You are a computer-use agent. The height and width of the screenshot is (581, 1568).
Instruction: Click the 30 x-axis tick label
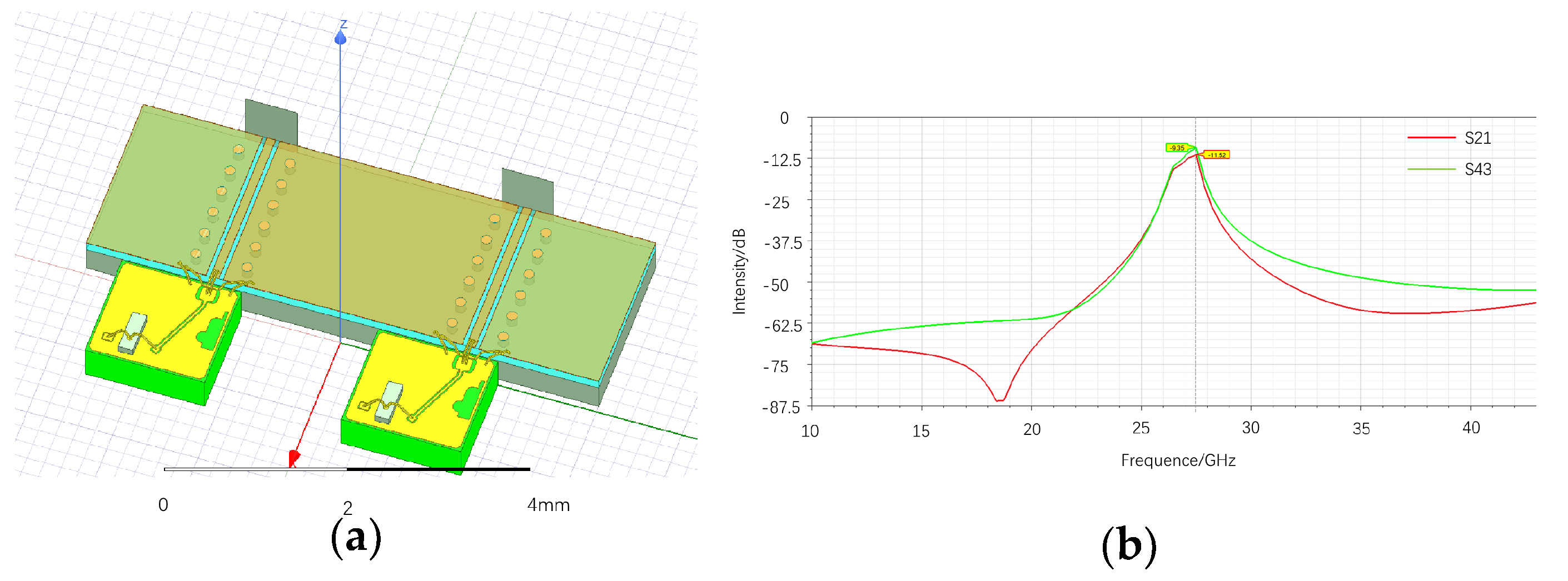pos(1251,428)
